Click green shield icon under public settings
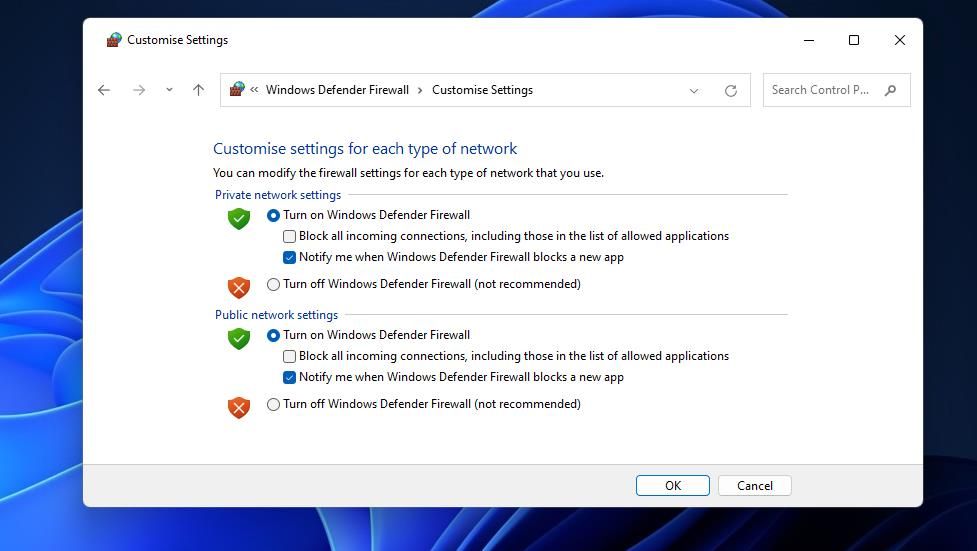The height and width of the screenshot is (551, 977). point(239,338)
